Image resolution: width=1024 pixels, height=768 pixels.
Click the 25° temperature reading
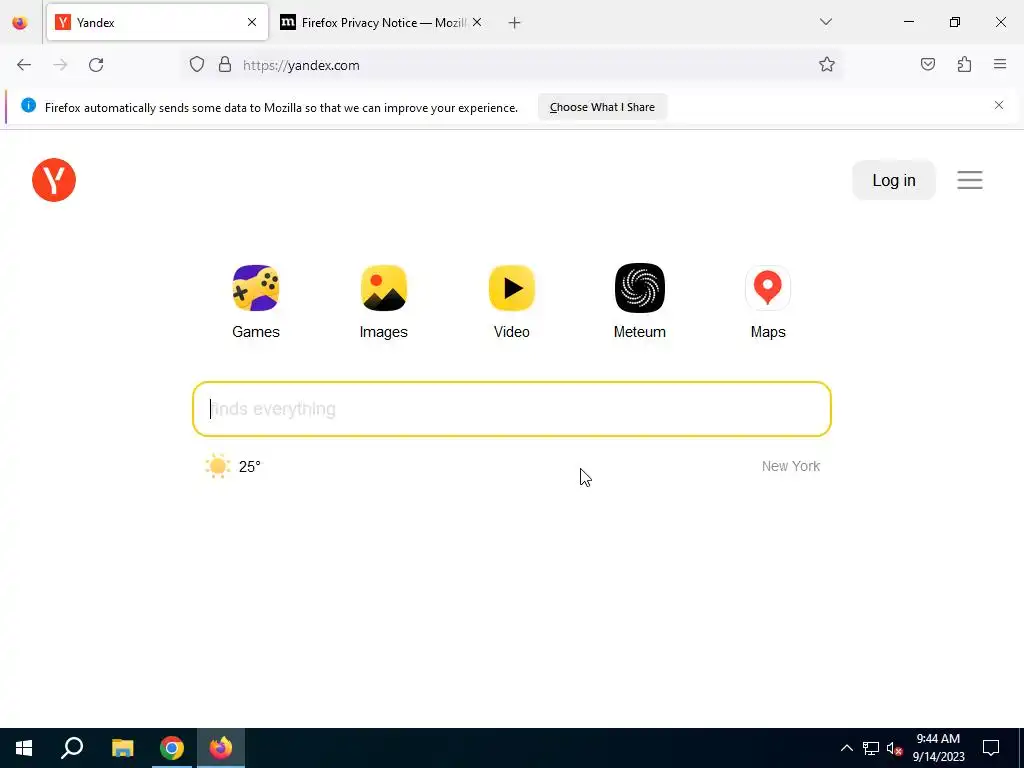click(x=249, y=466)
